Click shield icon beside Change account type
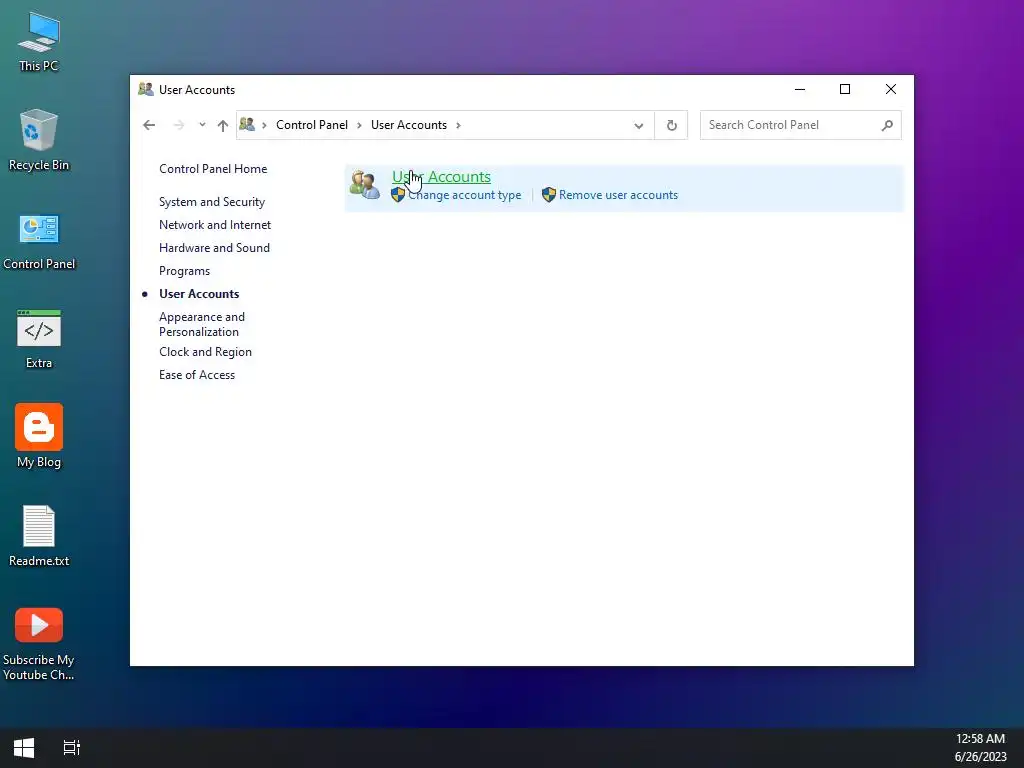 tap(398, 195)
